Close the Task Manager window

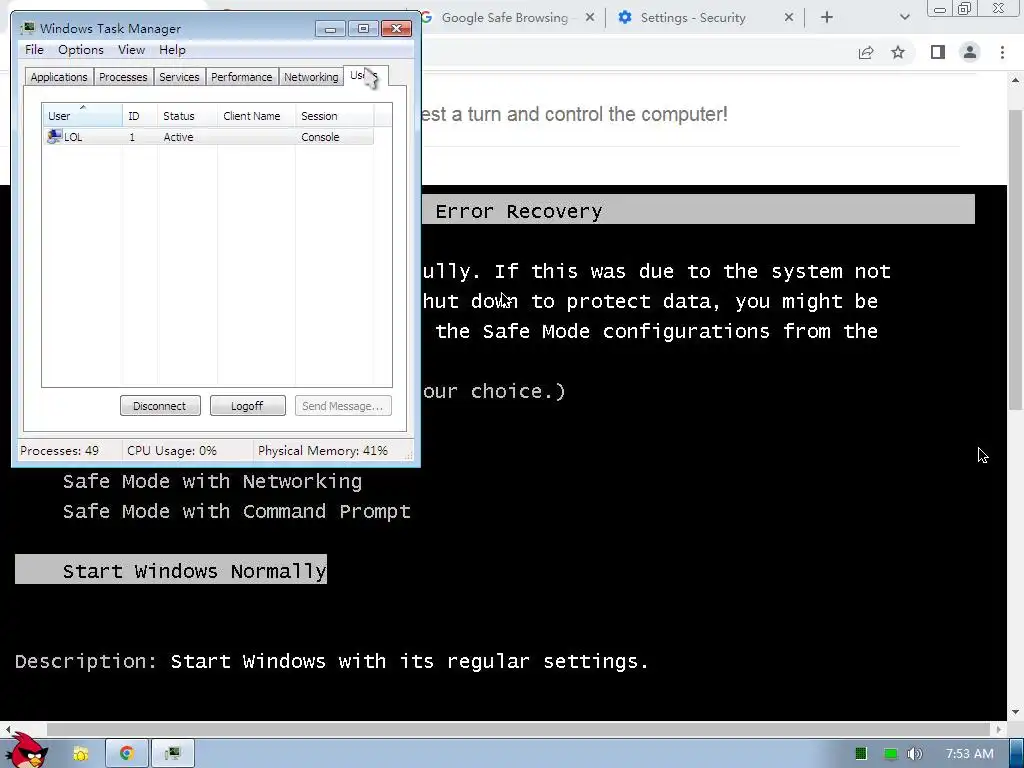(396, 29)
